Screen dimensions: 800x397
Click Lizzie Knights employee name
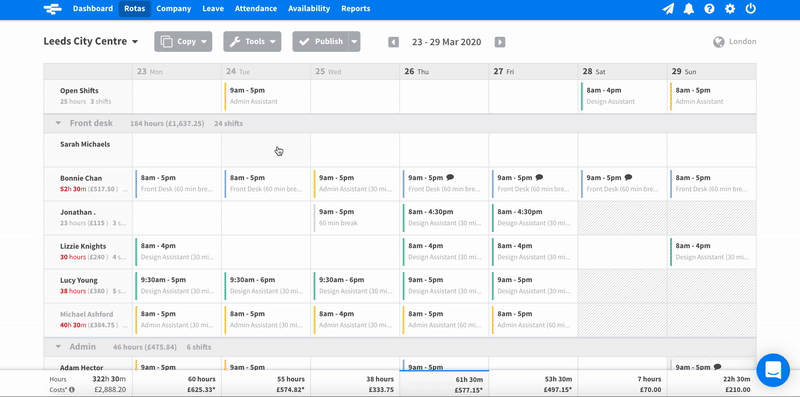pyautogui.click(x=83, y=246)
